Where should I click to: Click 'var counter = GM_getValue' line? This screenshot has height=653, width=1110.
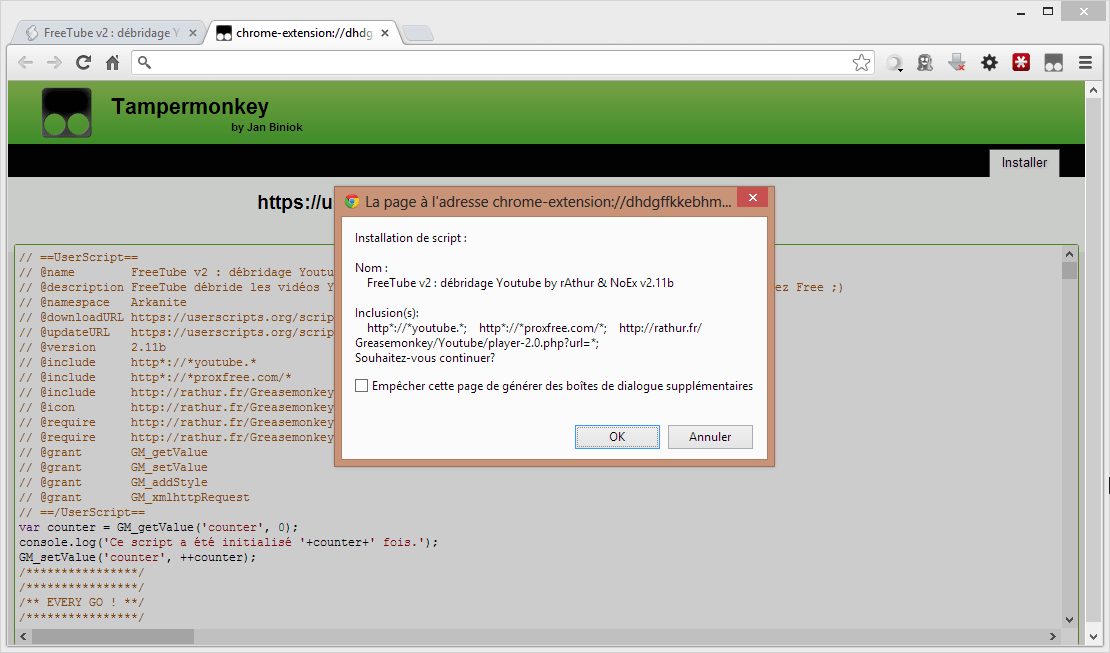pyautogui.click(x=159, y=528)
